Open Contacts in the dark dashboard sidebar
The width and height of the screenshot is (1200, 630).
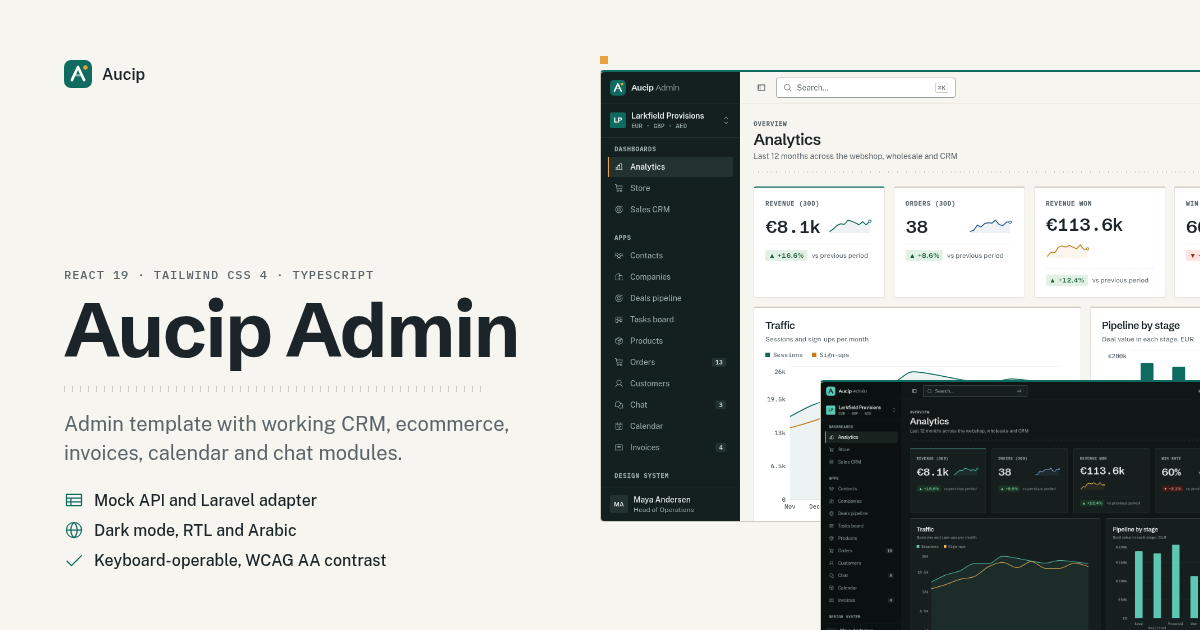(861, 488)
